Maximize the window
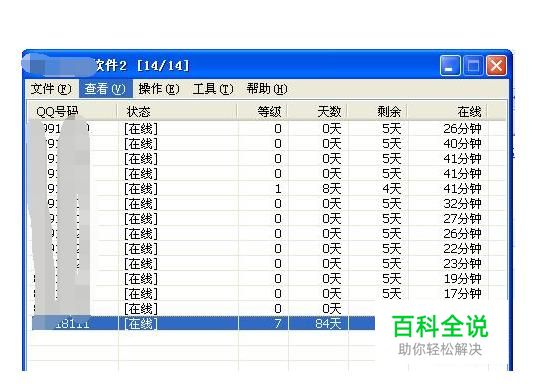Screen dimensions: 533x389 tap(473, 65)
